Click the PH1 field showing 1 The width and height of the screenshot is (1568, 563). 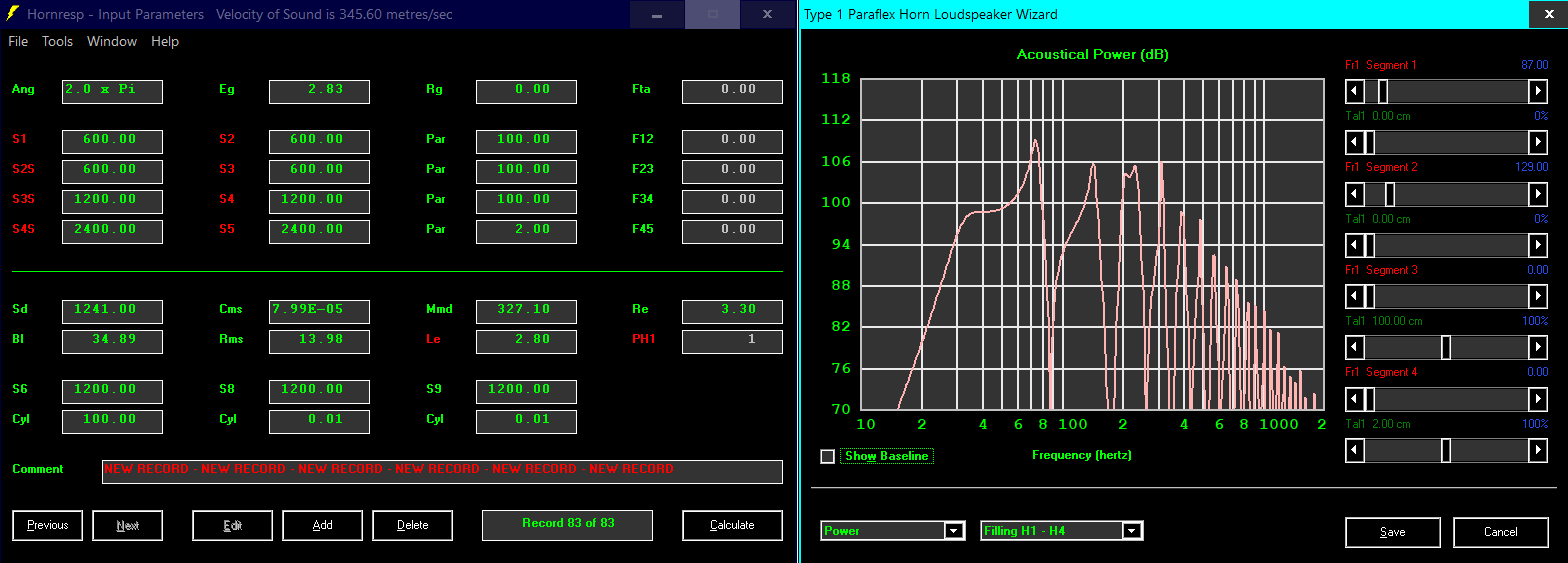pos(732,342)
